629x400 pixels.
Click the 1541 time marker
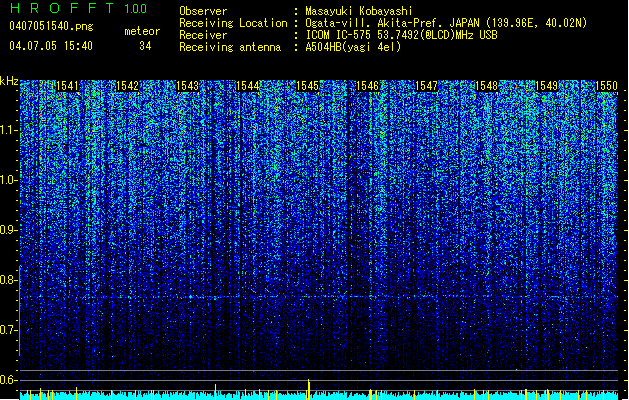(67, 86)
